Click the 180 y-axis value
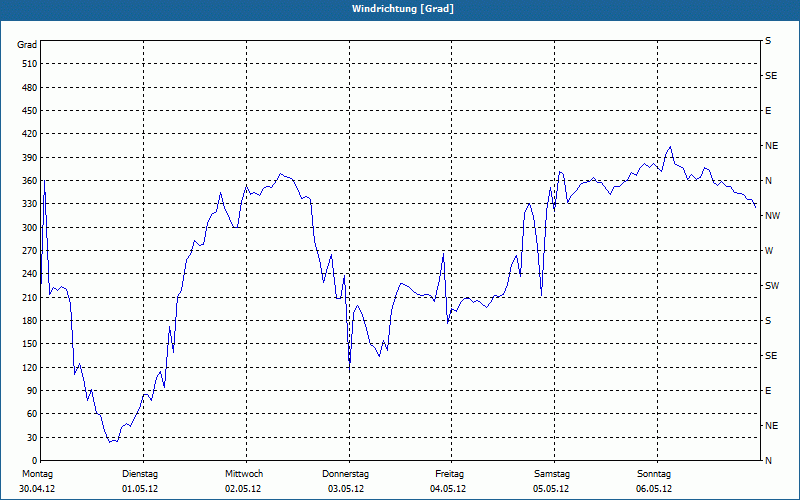The image size is (800, 500). point(30,321)
